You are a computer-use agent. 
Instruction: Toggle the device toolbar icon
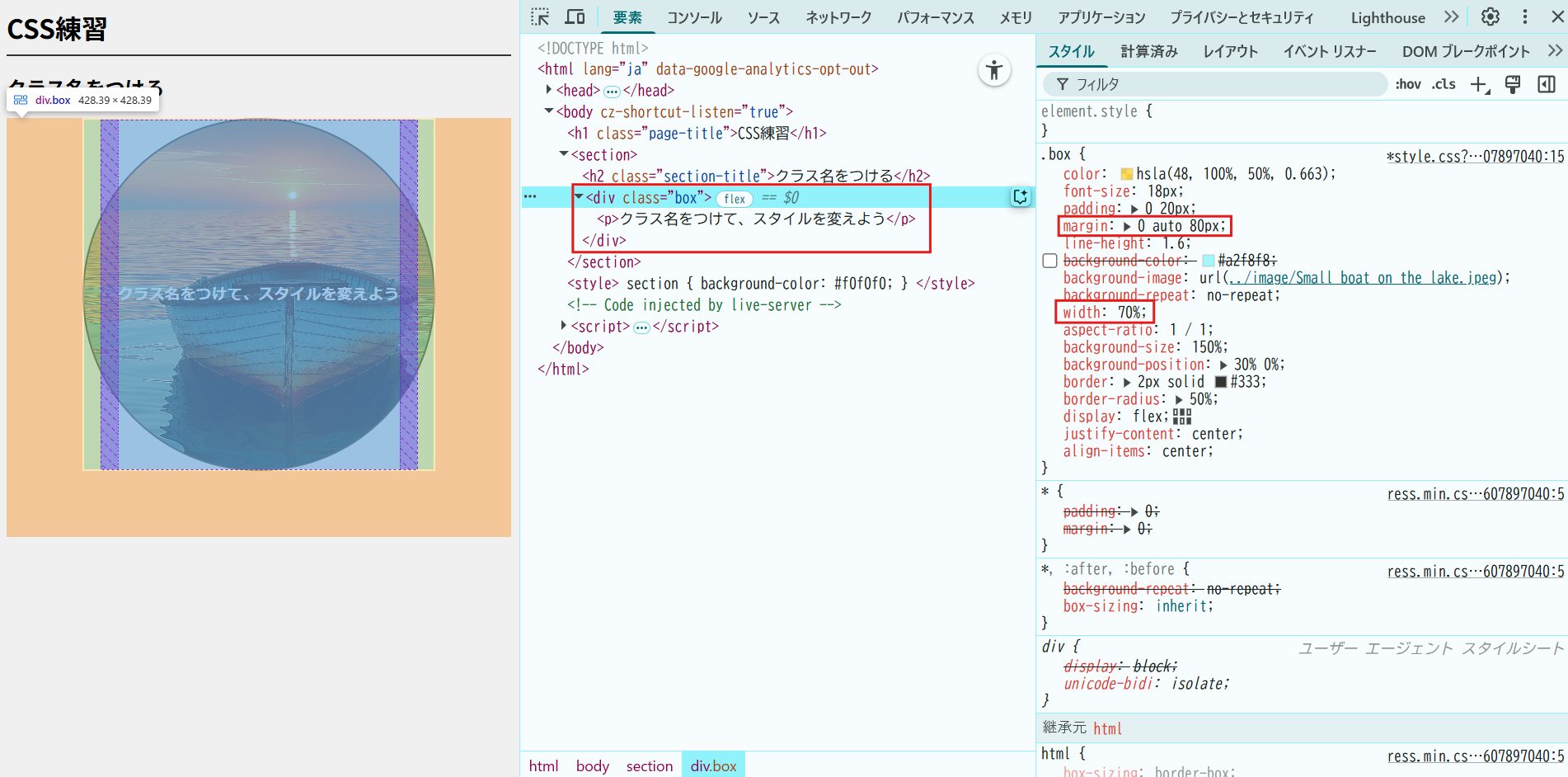pyautogui.click(x=575, y=17)
